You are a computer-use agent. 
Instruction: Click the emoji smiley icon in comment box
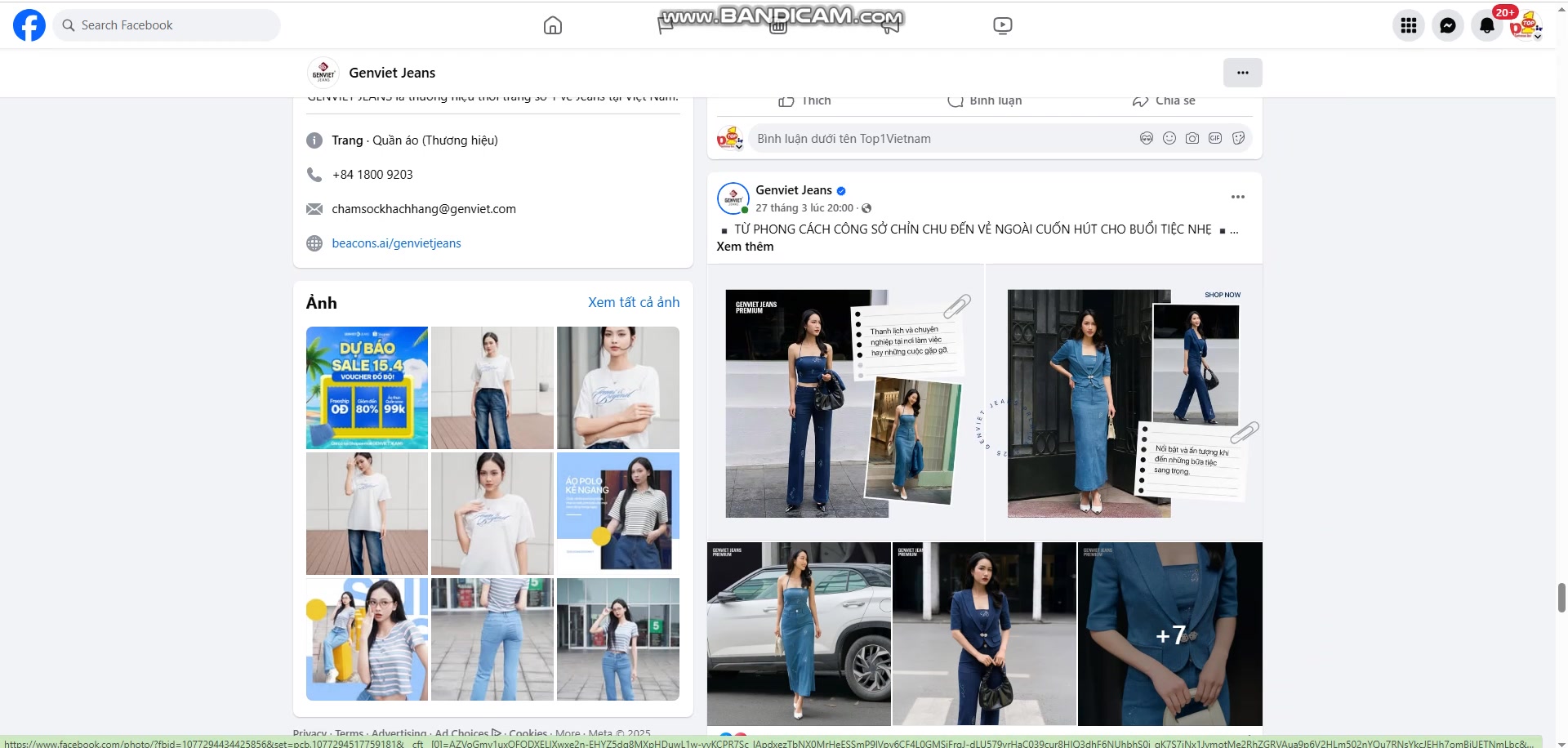tap(1169, 139)
